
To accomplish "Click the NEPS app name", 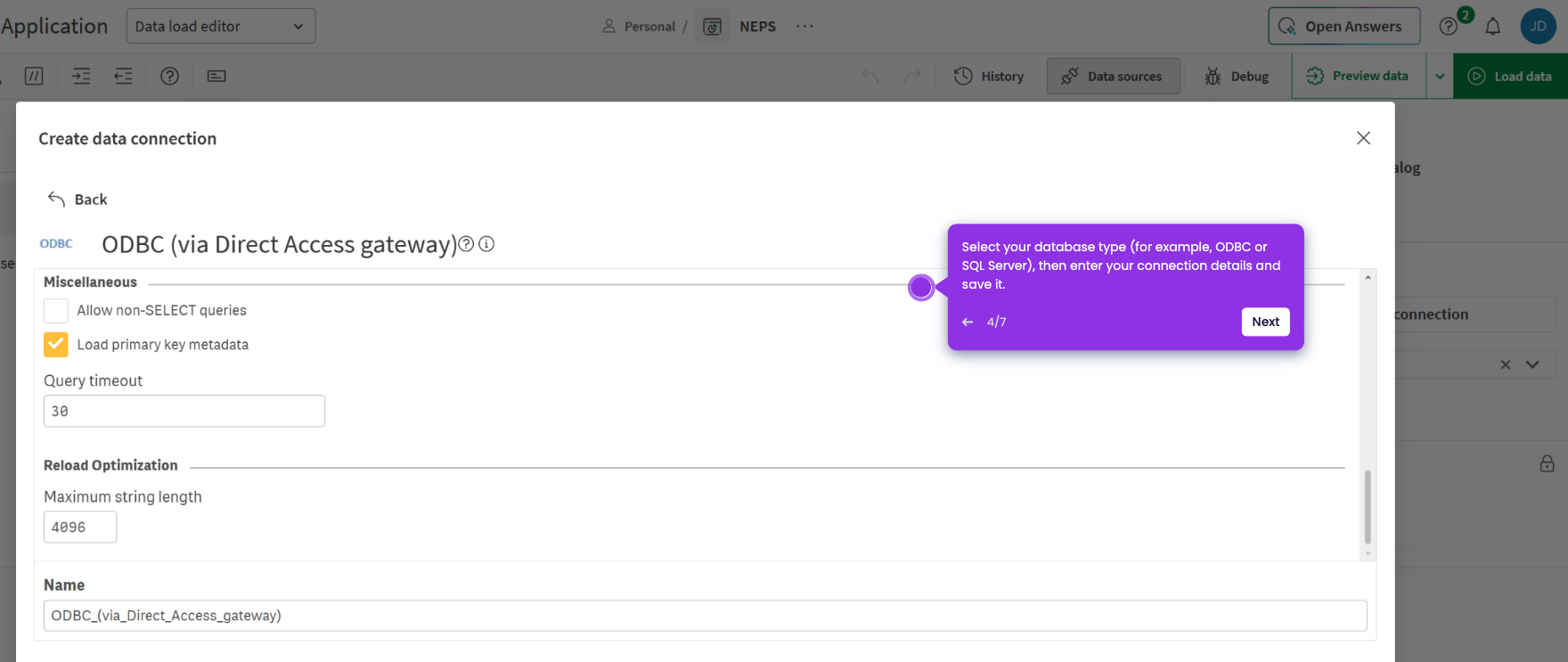I will point(757,26).
